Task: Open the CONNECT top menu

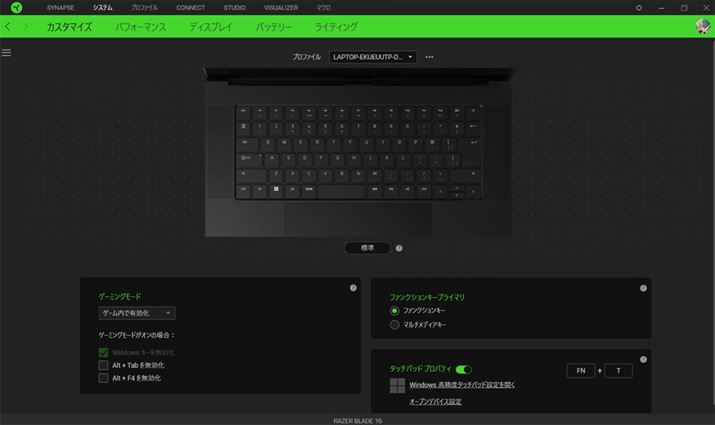Action: (x=191, y=8)
